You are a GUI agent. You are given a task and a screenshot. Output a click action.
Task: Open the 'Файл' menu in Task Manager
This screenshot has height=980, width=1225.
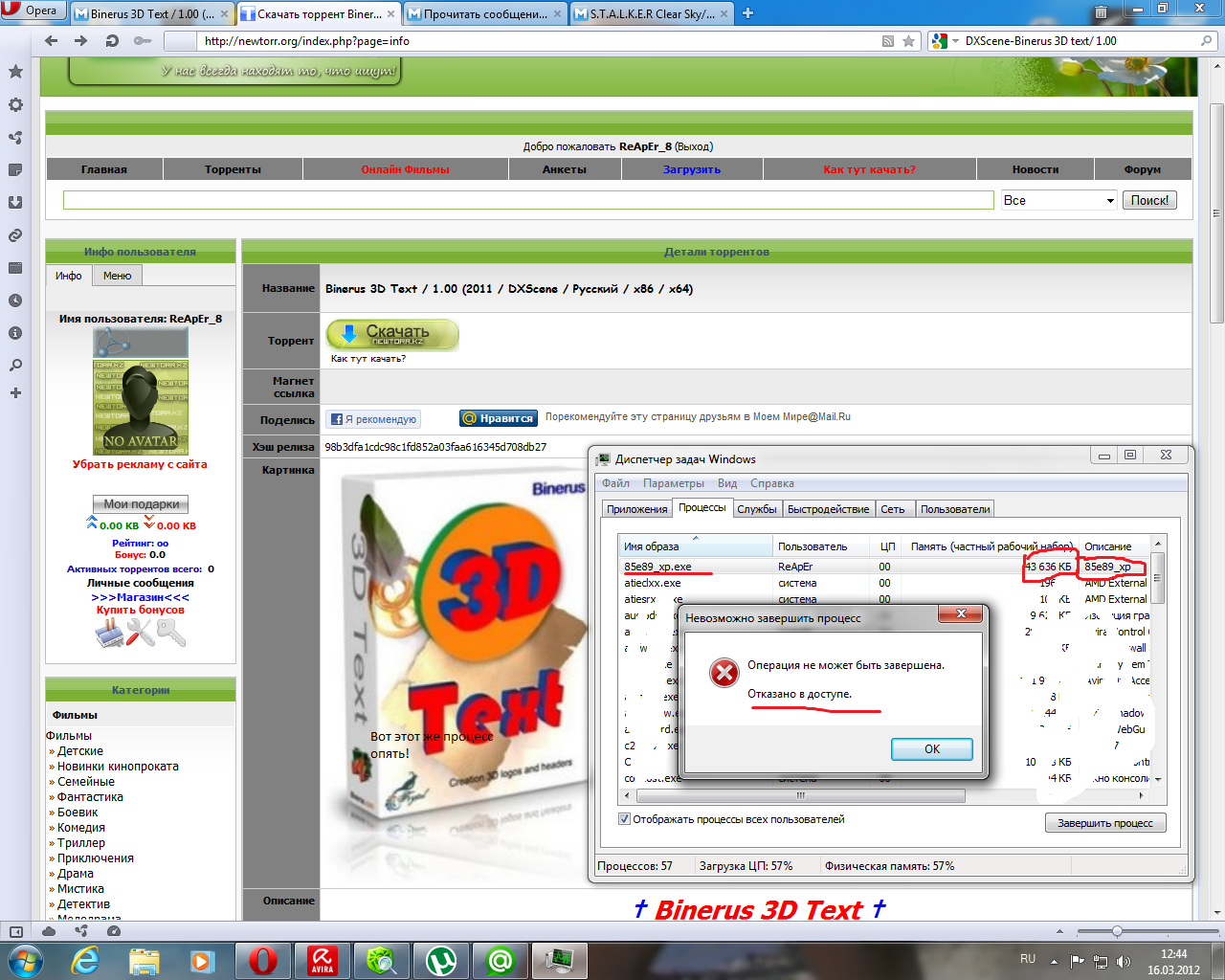click(x=615, y=483)
